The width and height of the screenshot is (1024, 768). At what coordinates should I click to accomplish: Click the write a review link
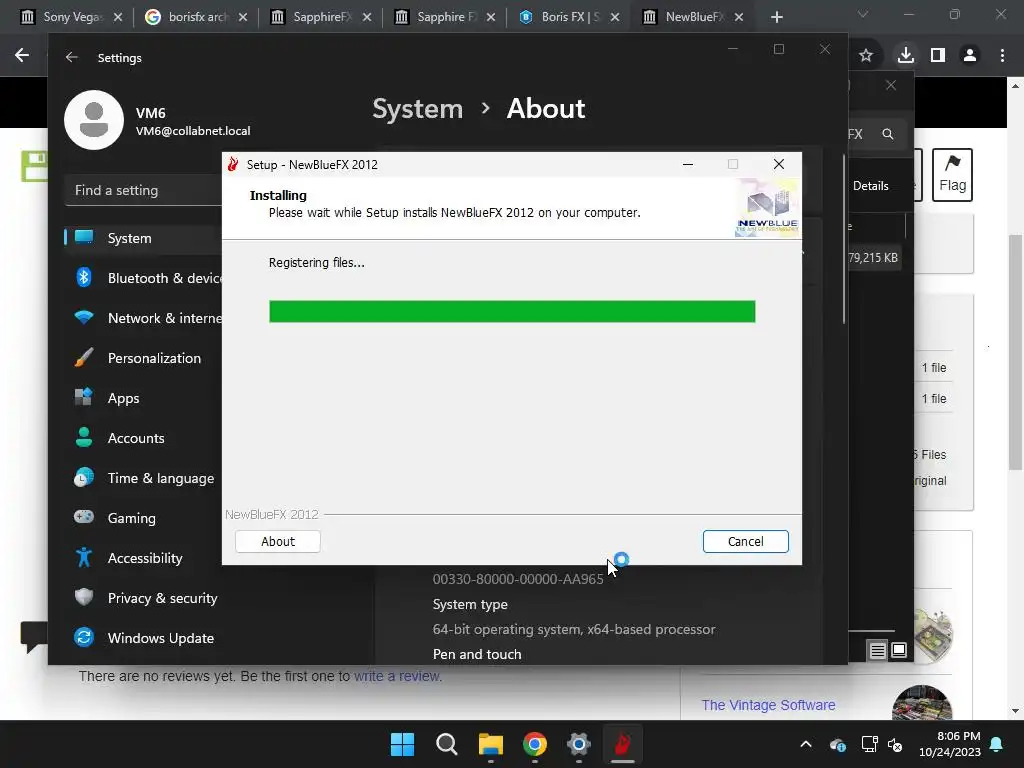[398, 677]
